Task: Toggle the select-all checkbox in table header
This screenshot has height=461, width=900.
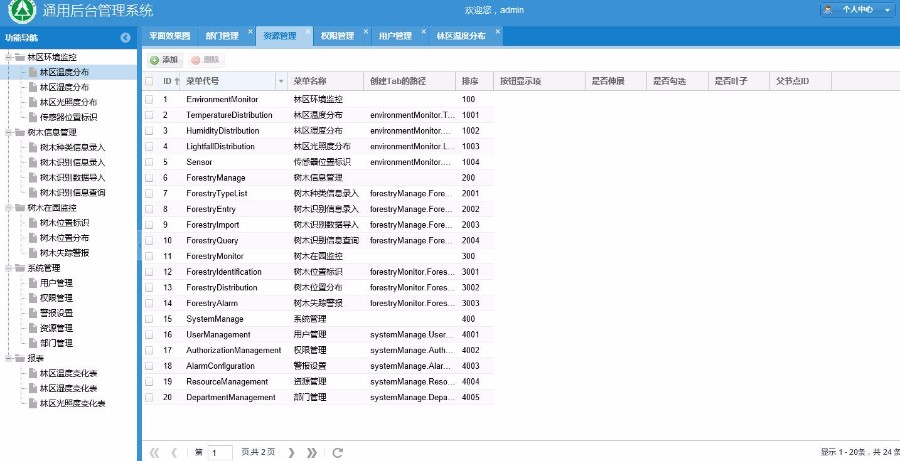Action: (149, 82)
